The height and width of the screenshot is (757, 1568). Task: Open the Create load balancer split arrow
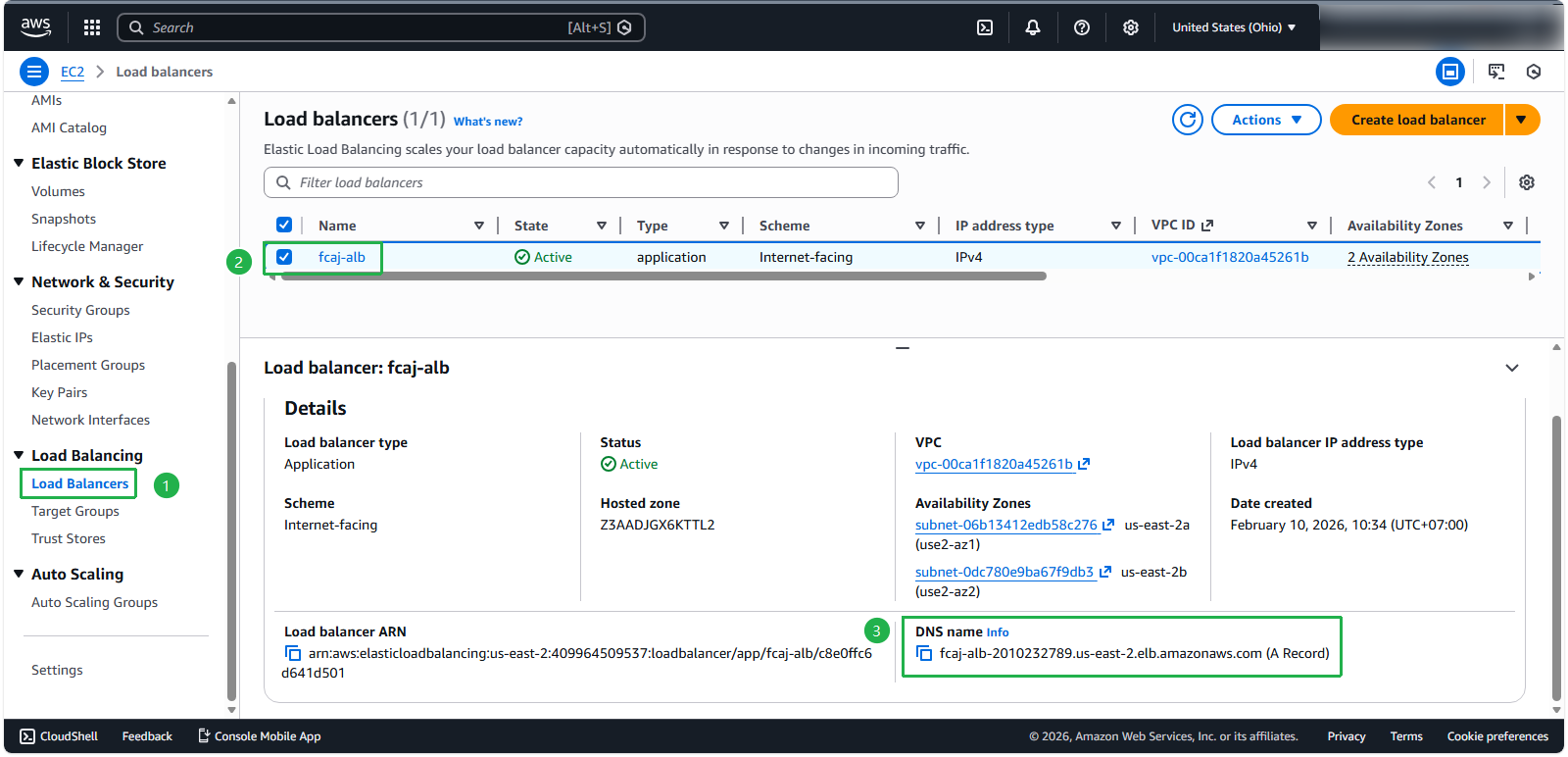click(1522, 120)
